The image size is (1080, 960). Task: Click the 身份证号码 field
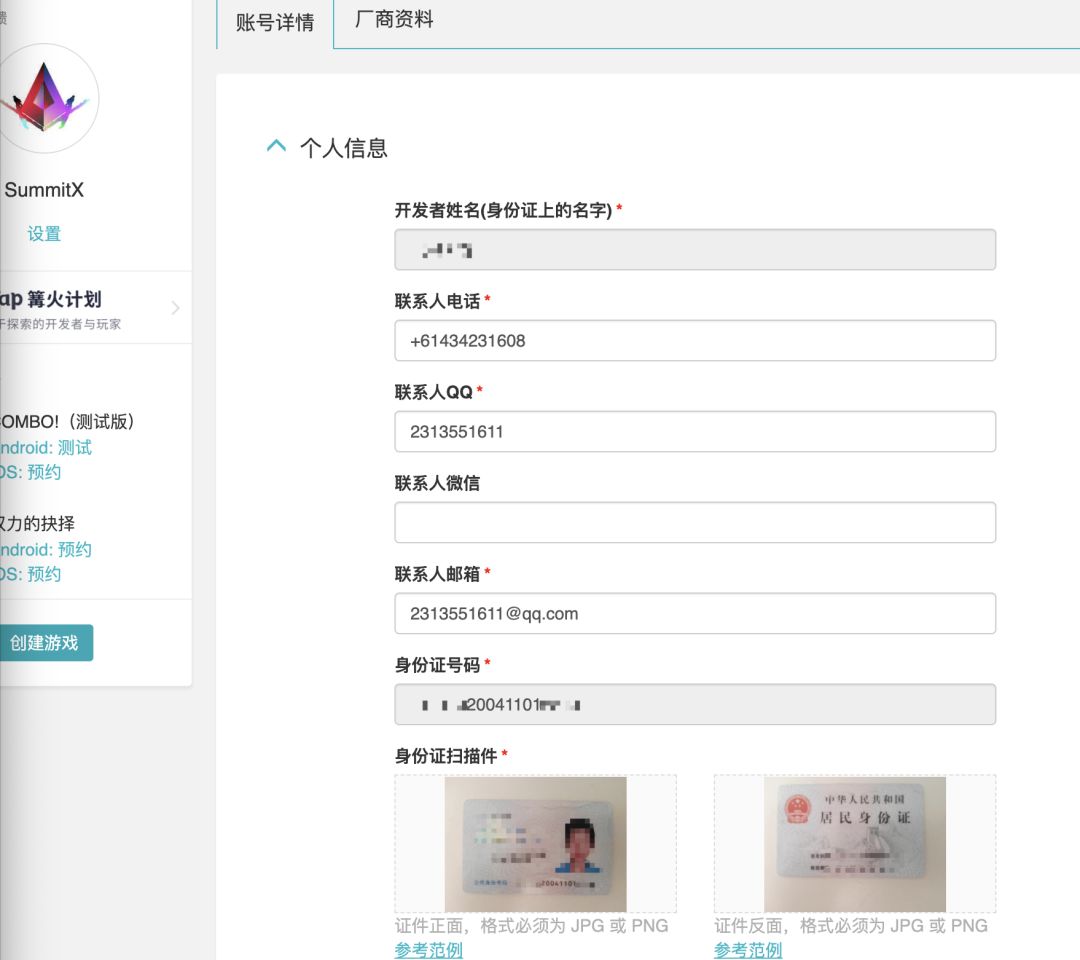coord(695,704)
